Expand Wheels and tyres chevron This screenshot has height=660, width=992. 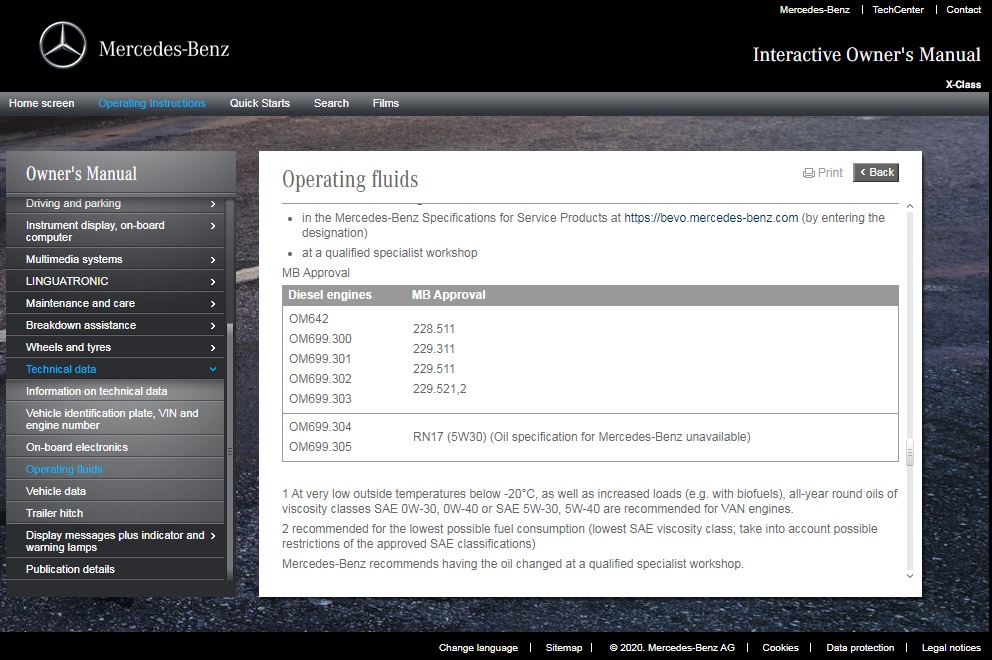(x=213, y=347)
